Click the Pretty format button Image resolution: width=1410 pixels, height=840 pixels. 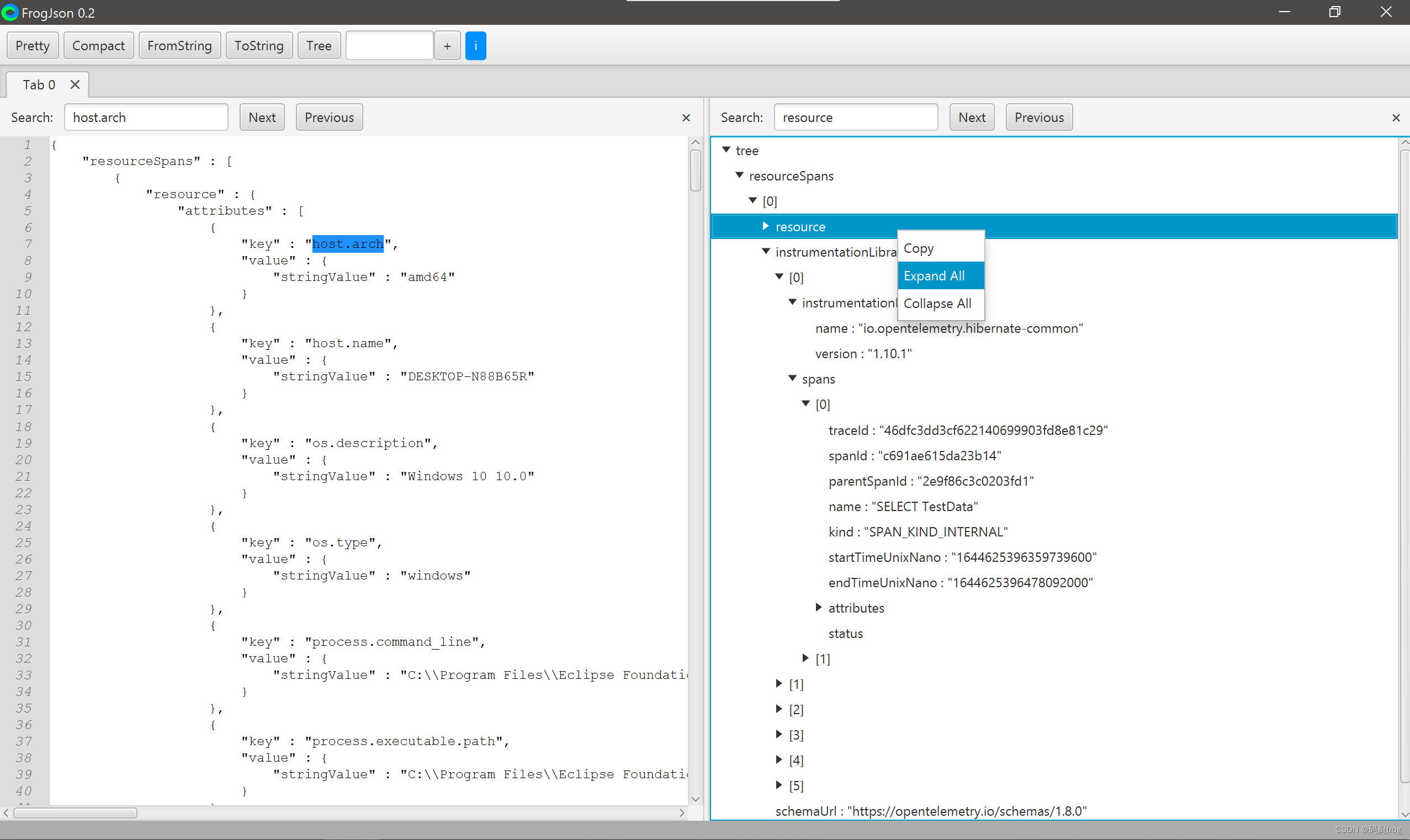32,46
